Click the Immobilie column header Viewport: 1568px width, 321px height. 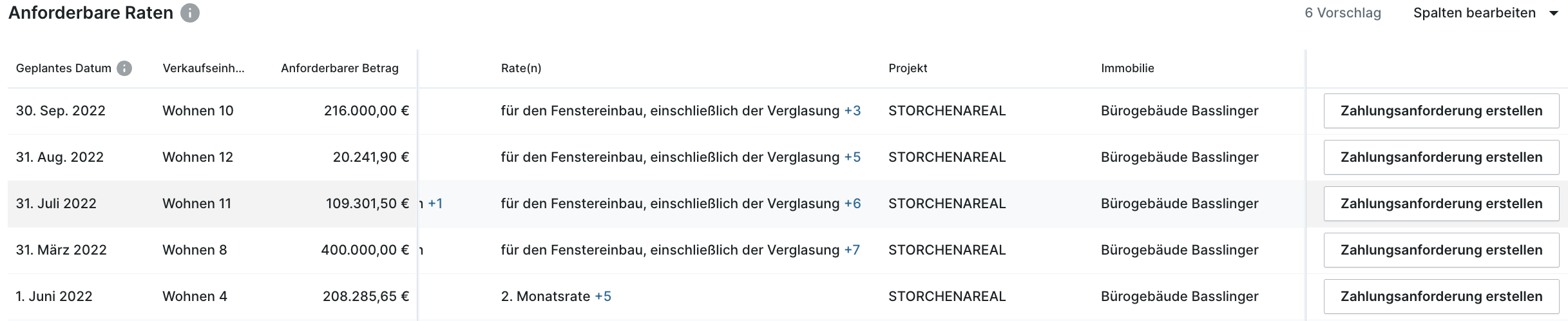(1127, 68)
